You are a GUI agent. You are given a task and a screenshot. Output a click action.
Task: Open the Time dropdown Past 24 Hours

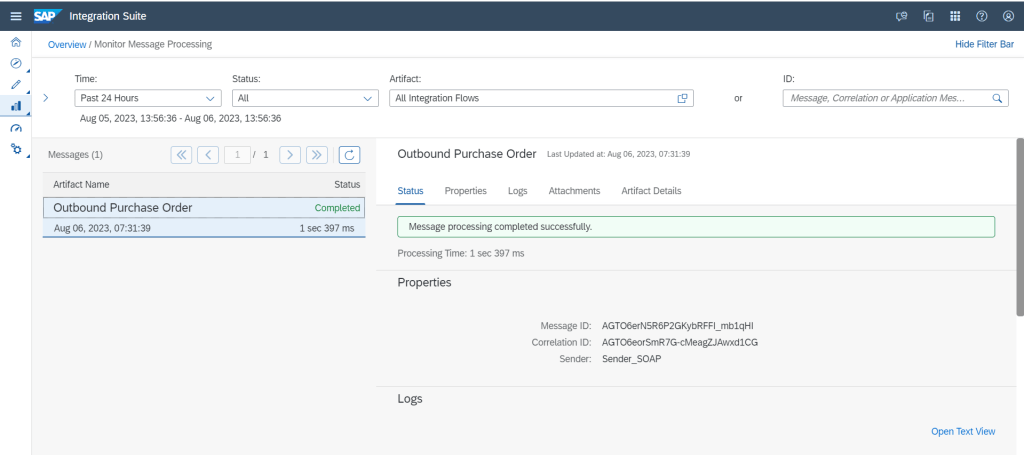tap(148, 98)
